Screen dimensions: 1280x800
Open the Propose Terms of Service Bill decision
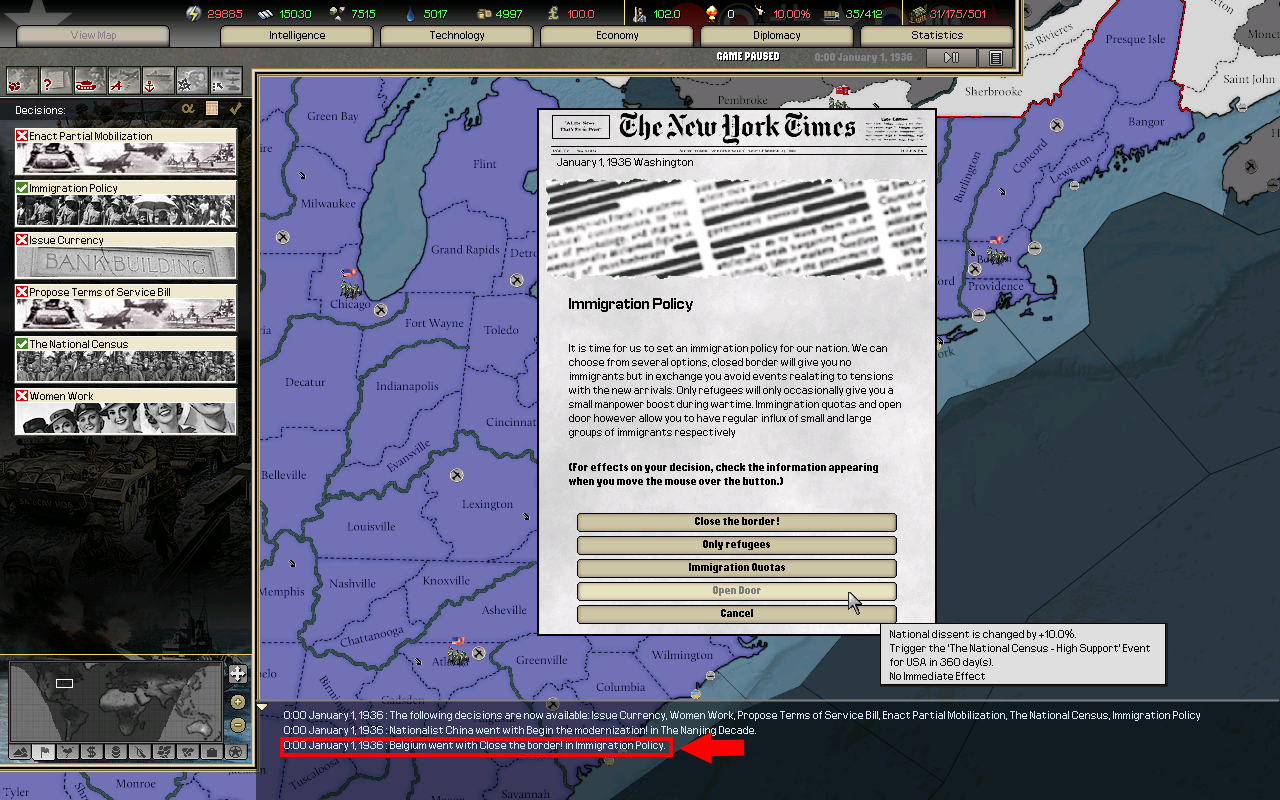pyautogui.click(x=126, y=307)
